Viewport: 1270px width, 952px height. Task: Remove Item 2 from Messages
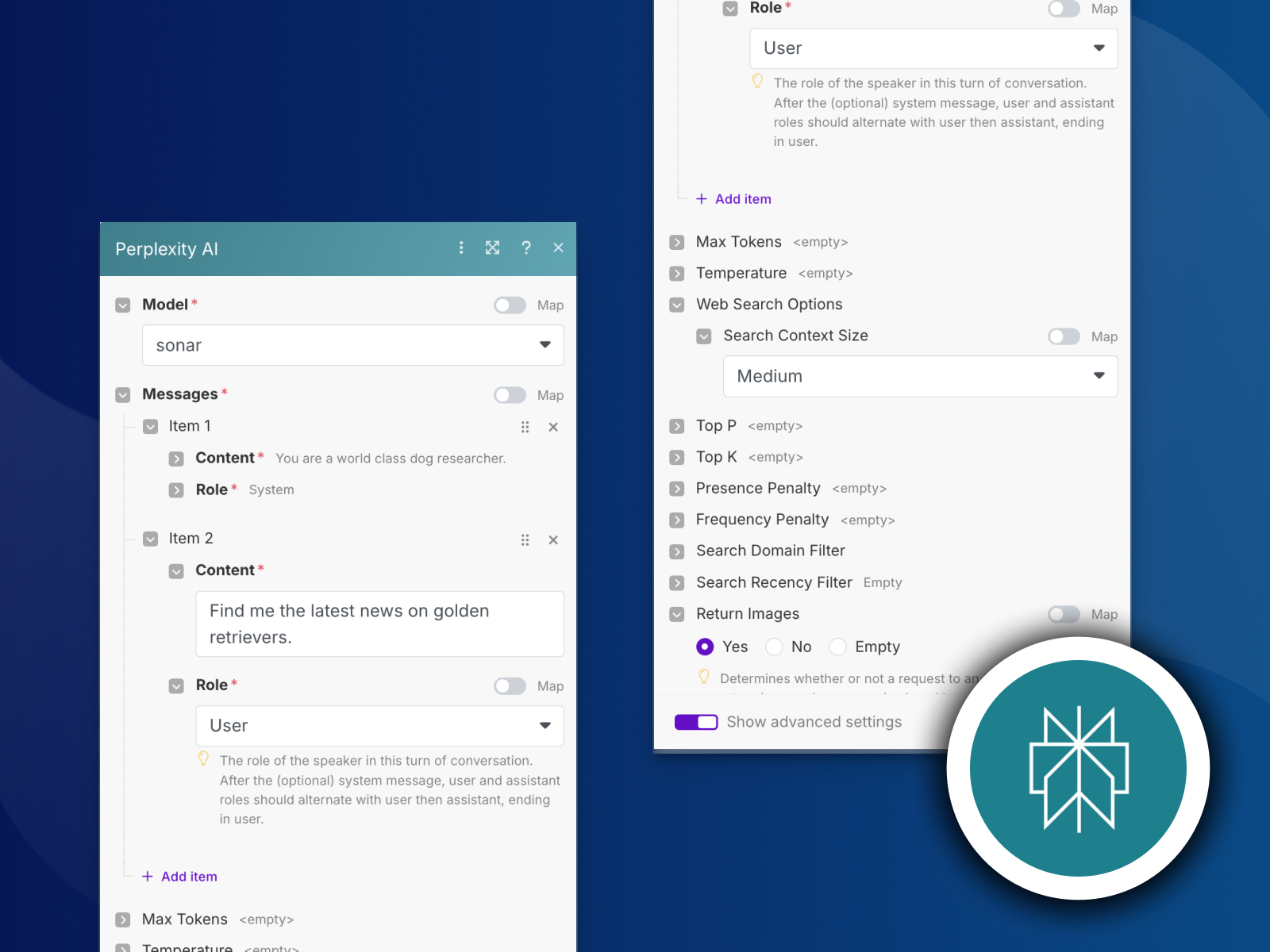click(553, 540)
